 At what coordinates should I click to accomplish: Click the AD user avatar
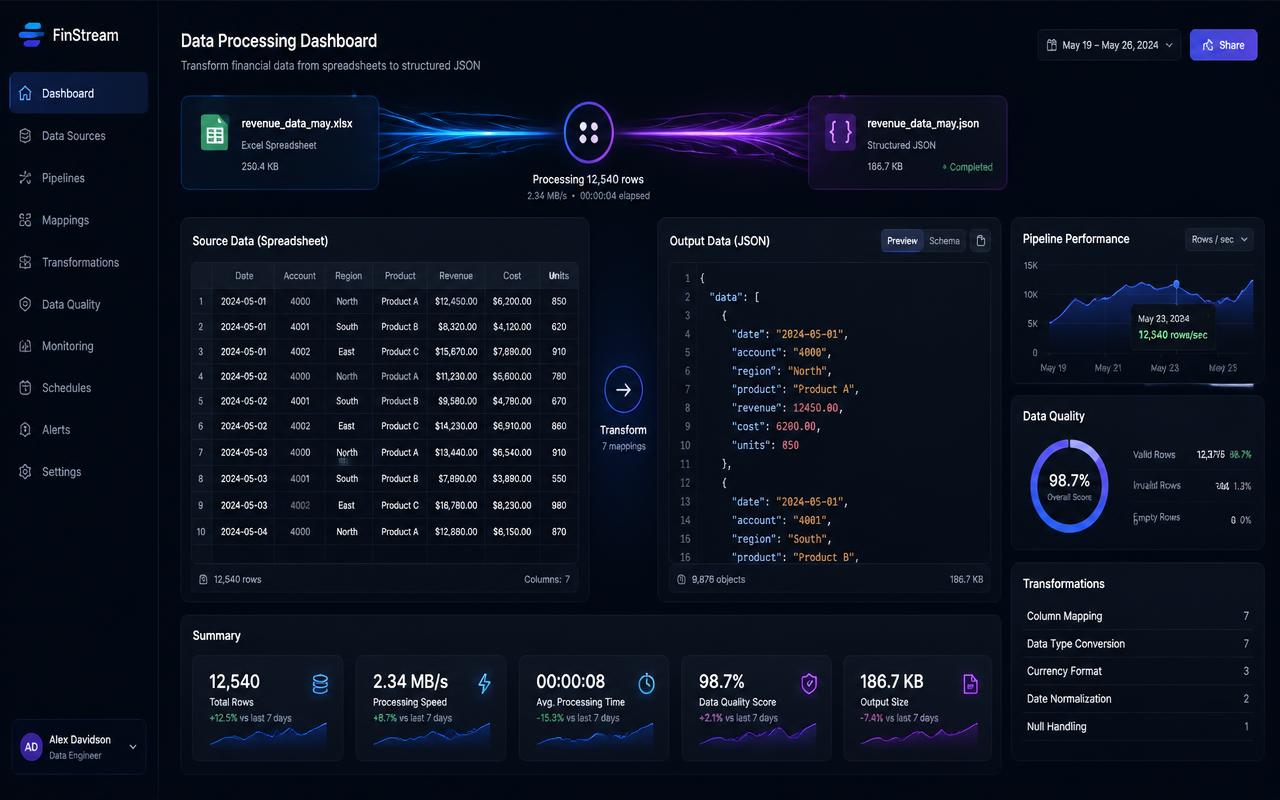pyautogui.click(x=31, y=747)
